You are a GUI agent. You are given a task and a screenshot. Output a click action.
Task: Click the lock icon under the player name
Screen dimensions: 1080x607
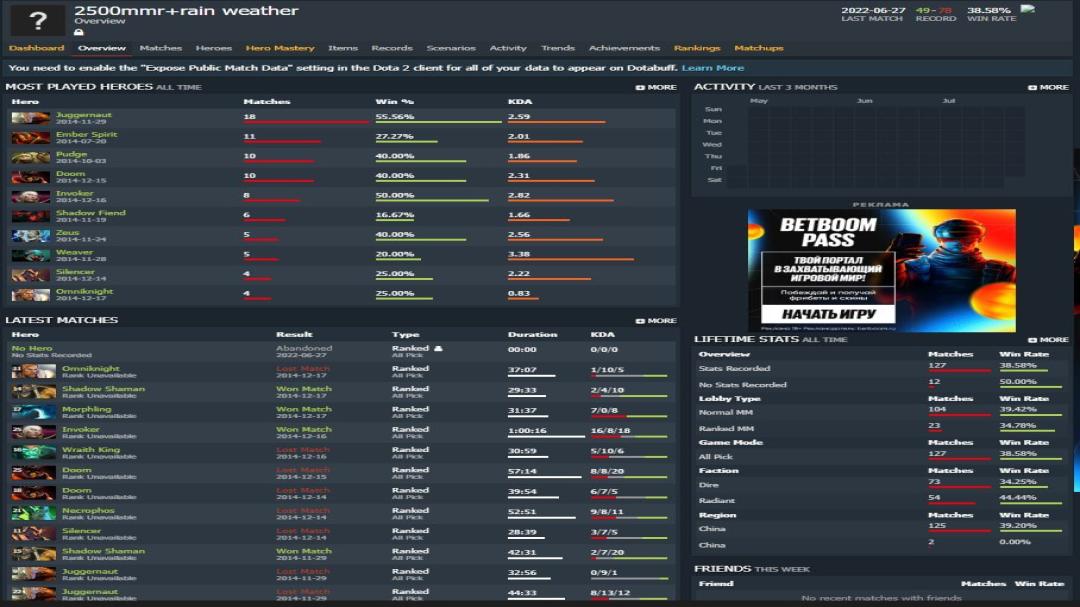click(x=79, y=32)
